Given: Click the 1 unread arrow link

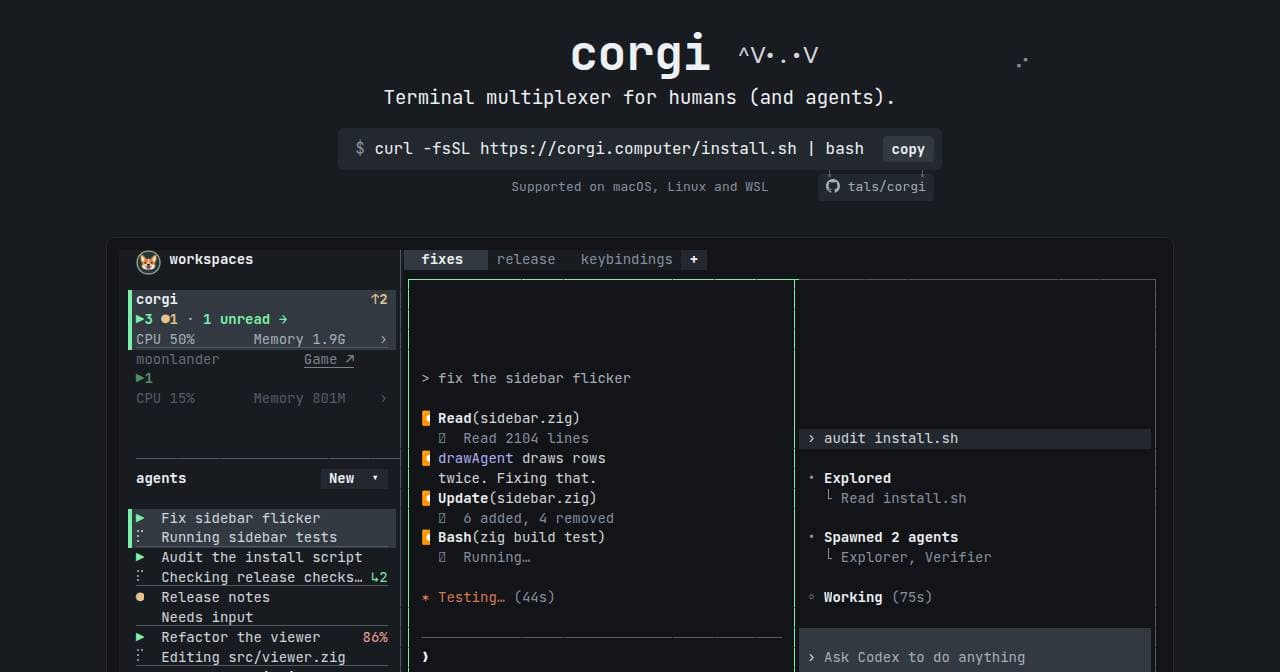Looking at the screenshot, I should click(245, 319).
